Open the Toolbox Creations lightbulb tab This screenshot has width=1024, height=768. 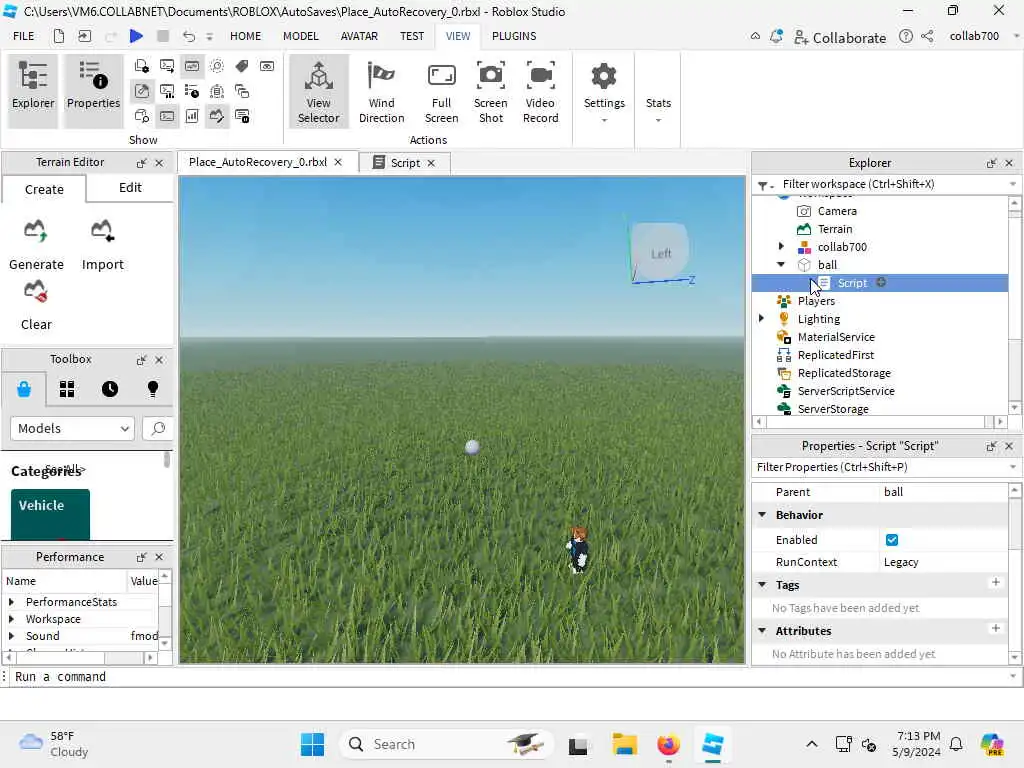point(153,389)
